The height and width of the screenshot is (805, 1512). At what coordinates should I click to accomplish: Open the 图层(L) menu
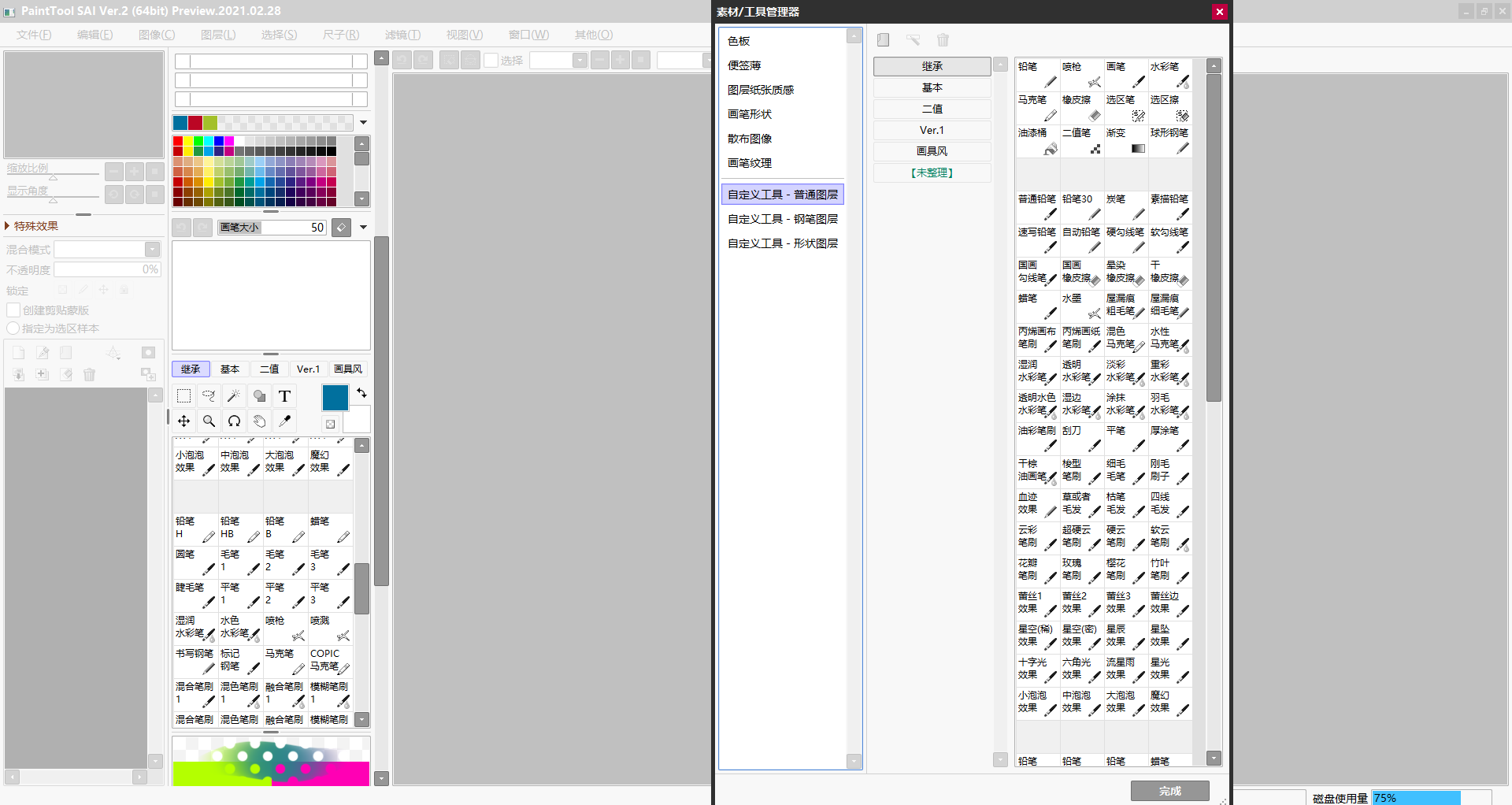[218, 35]
